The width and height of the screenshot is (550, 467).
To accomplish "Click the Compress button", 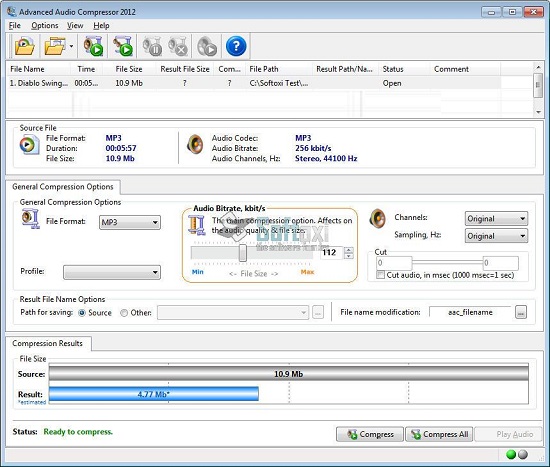I will click(x=370, y=434).
